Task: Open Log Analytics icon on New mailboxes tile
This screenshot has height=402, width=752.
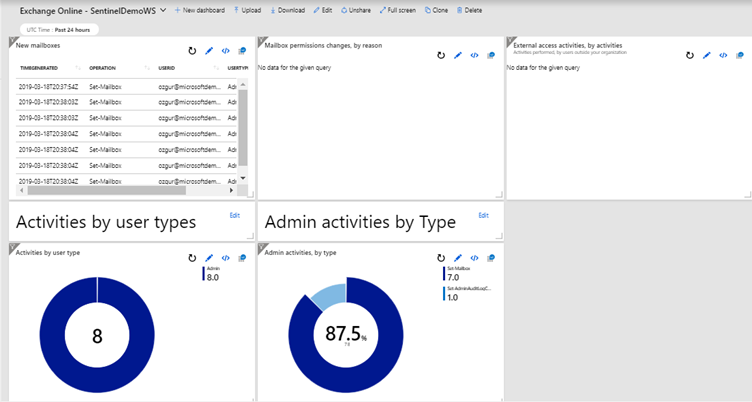Action: pos(242,51)
